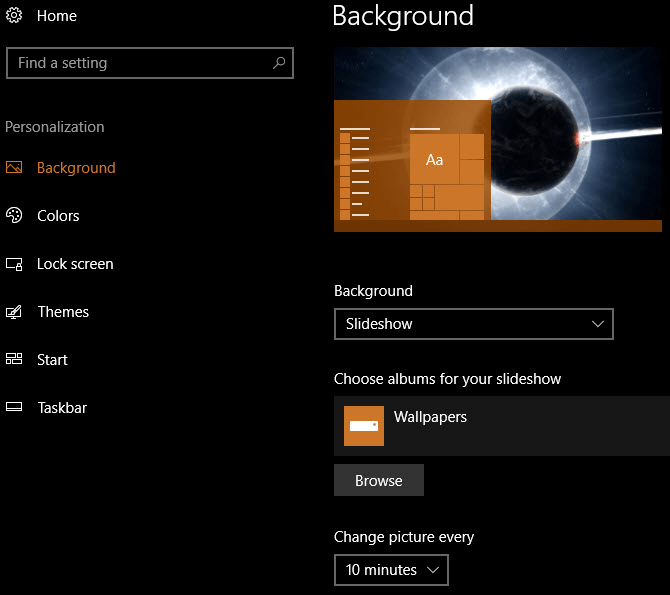
Task: Click the Home gear icon
Action: click(14, 16)
